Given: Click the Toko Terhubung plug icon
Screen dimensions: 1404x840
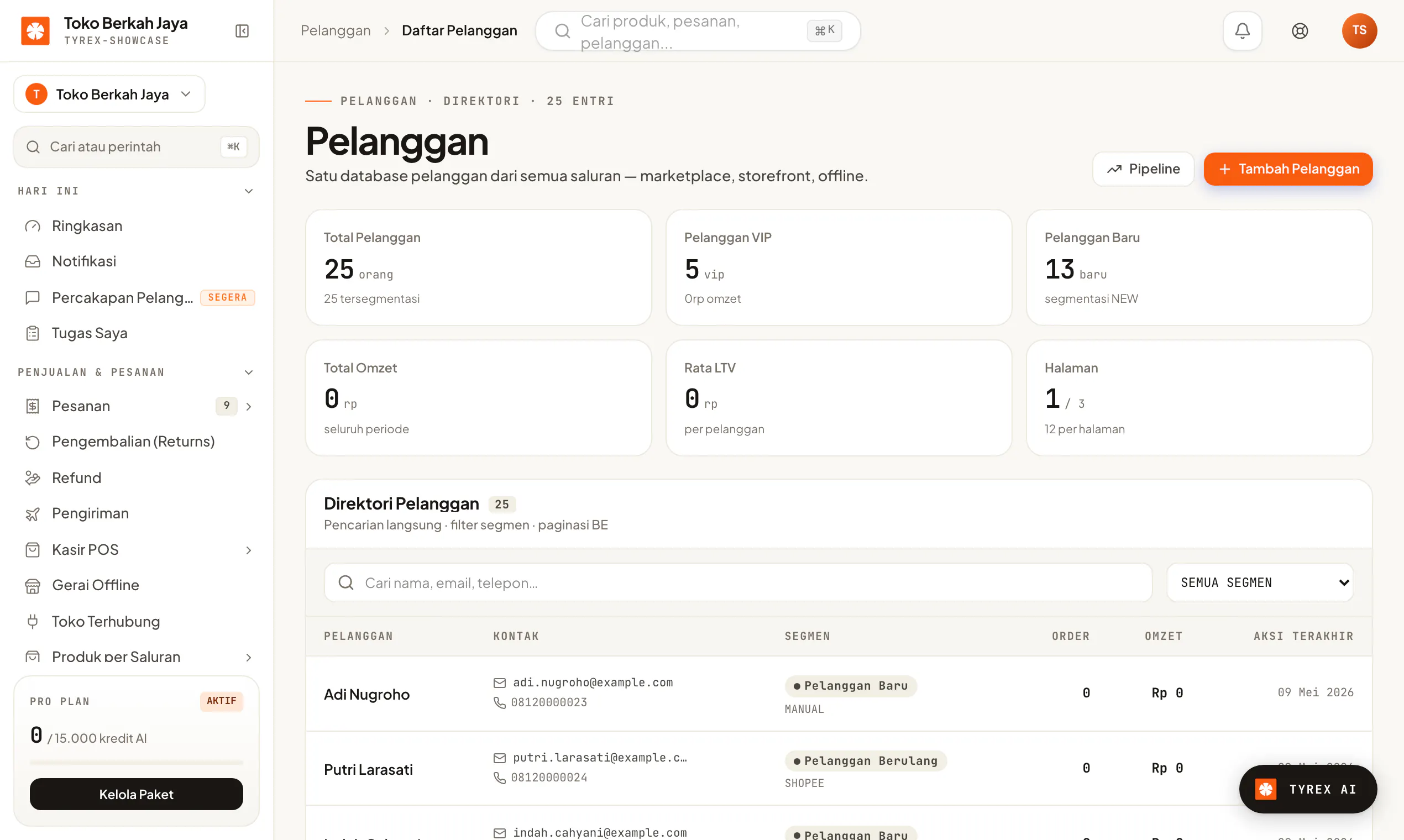Looking at the screenshot, I should click(x=32, y=622).
